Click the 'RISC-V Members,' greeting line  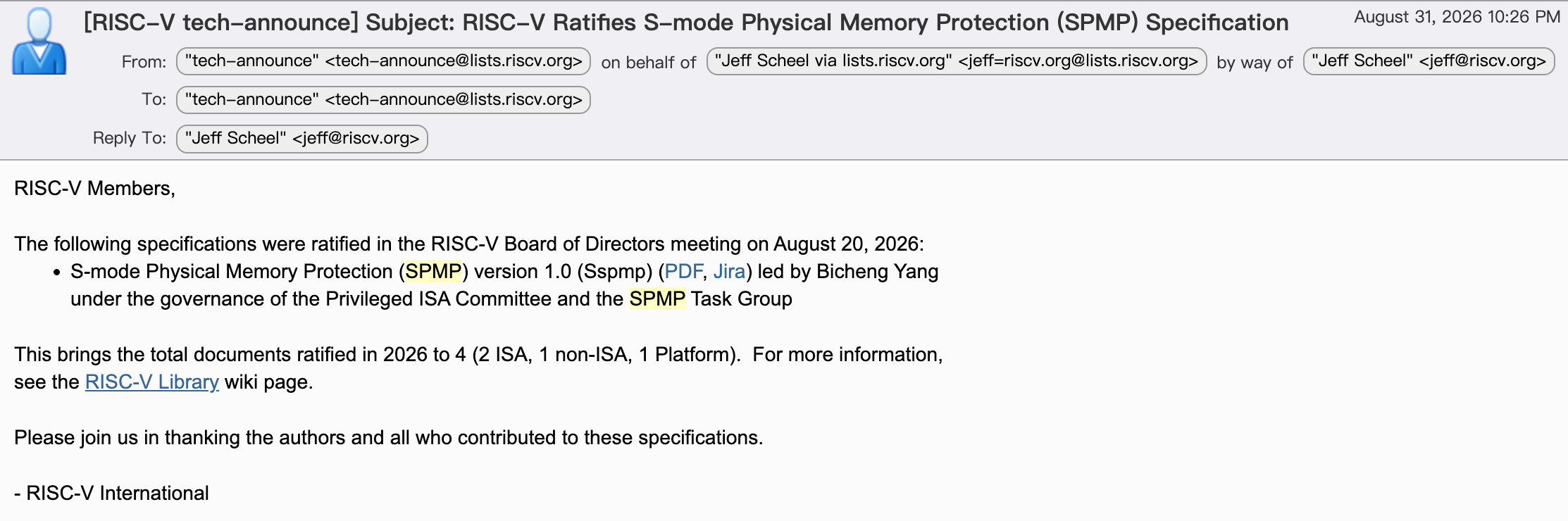[x=94, y=189]
